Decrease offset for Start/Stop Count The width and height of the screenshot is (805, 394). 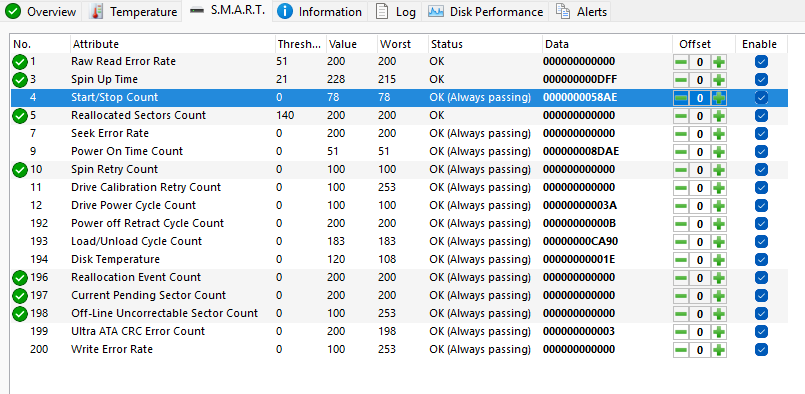pyautogui.click(x=681, y=98)
